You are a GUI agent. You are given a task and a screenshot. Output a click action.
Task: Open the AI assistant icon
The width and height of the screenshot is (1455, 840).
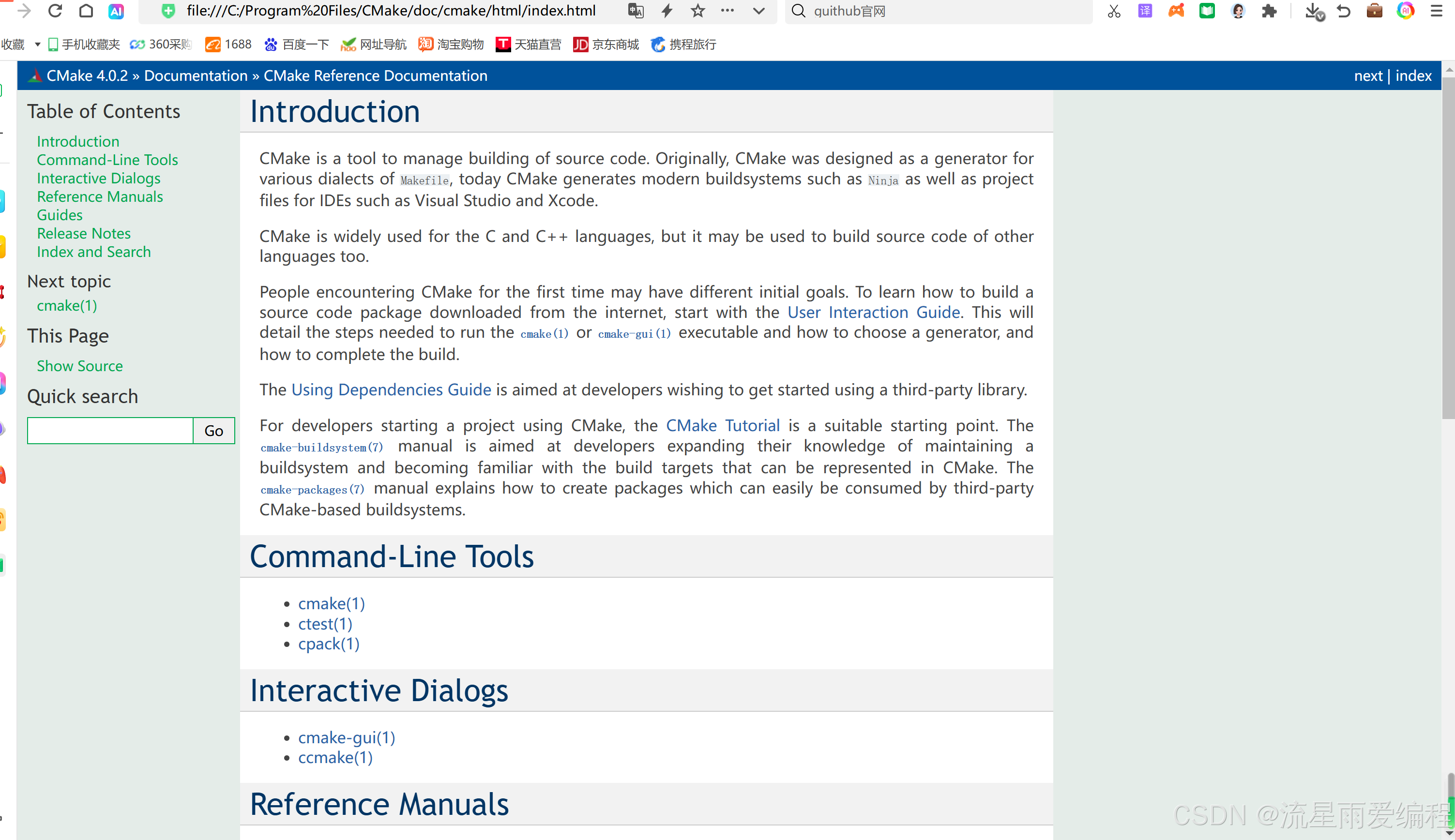click(x=116, y=11)
